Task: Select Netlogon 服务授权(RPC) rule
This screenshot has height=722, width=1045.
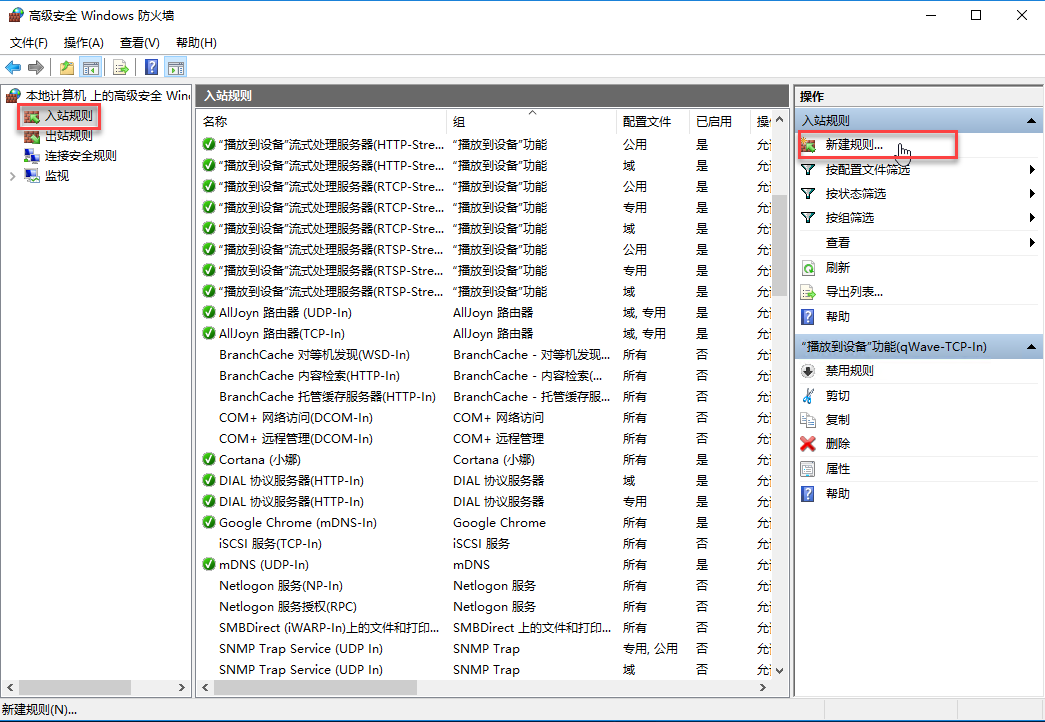Action: pos(288,607)
